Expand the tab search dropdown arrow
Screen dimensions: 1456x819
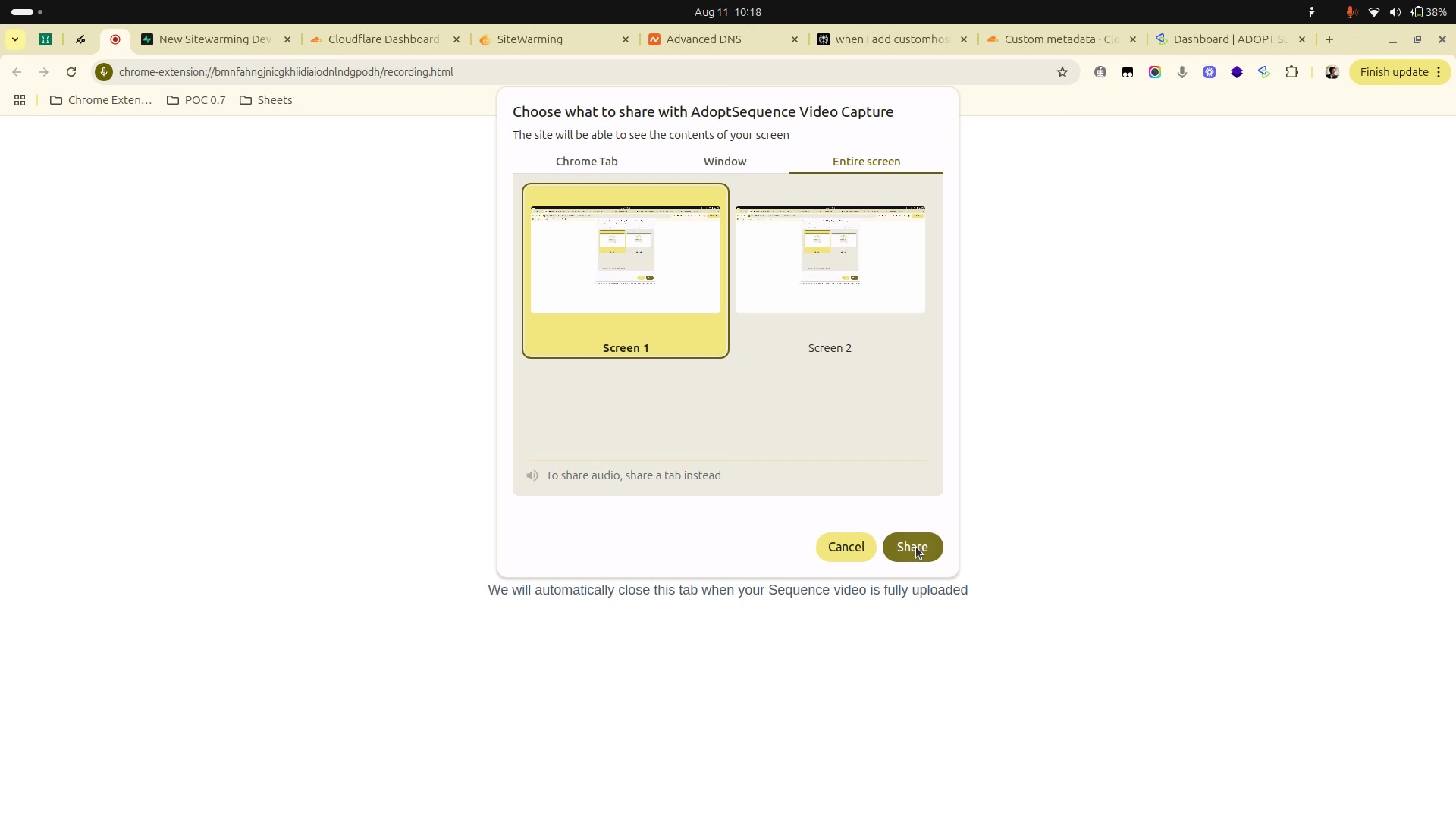click(15, 39)
